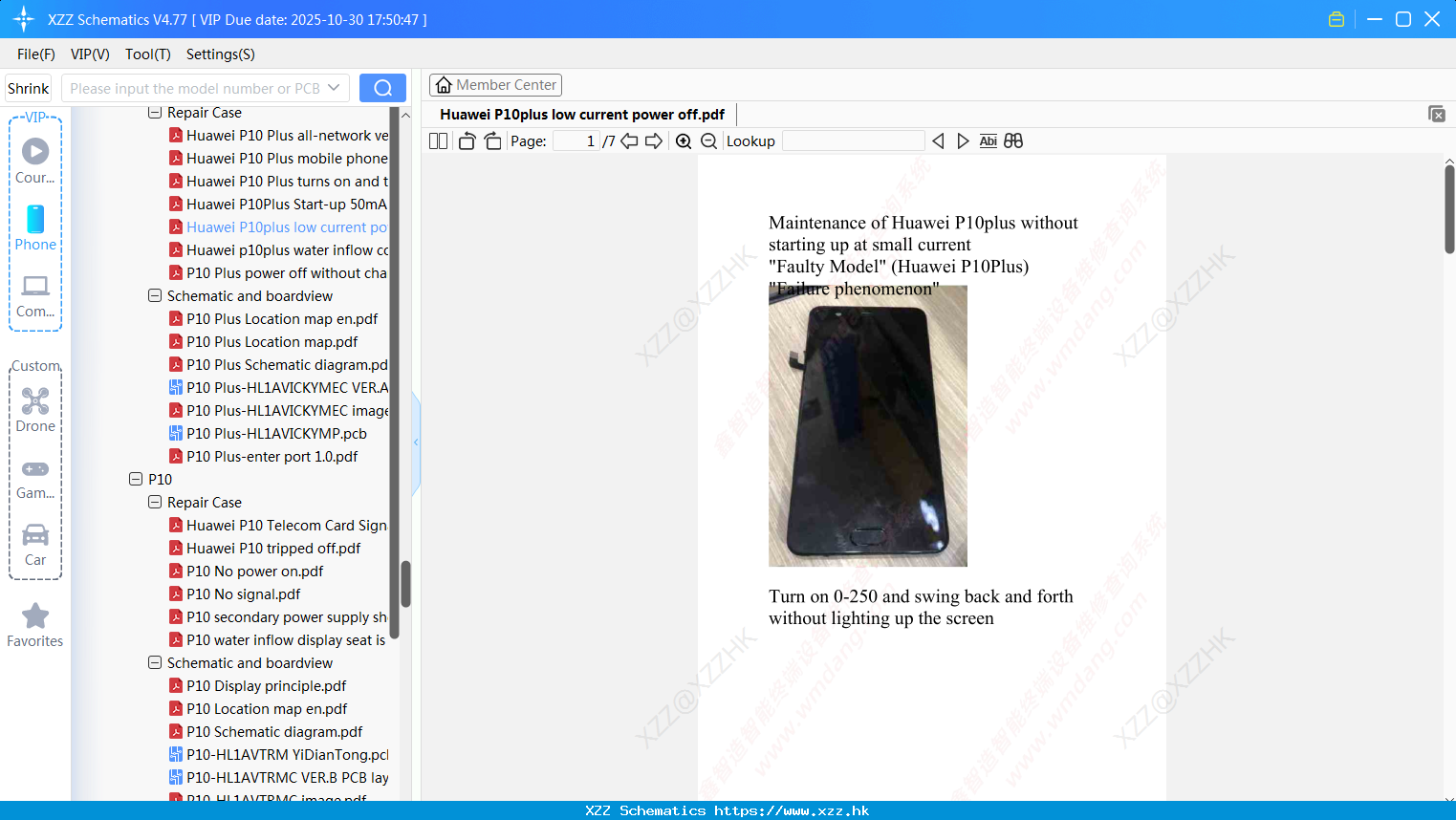Open the File(F) menu
Image resolution: width=1456 pixels, height=820 pixels.
tap(36, 54)
